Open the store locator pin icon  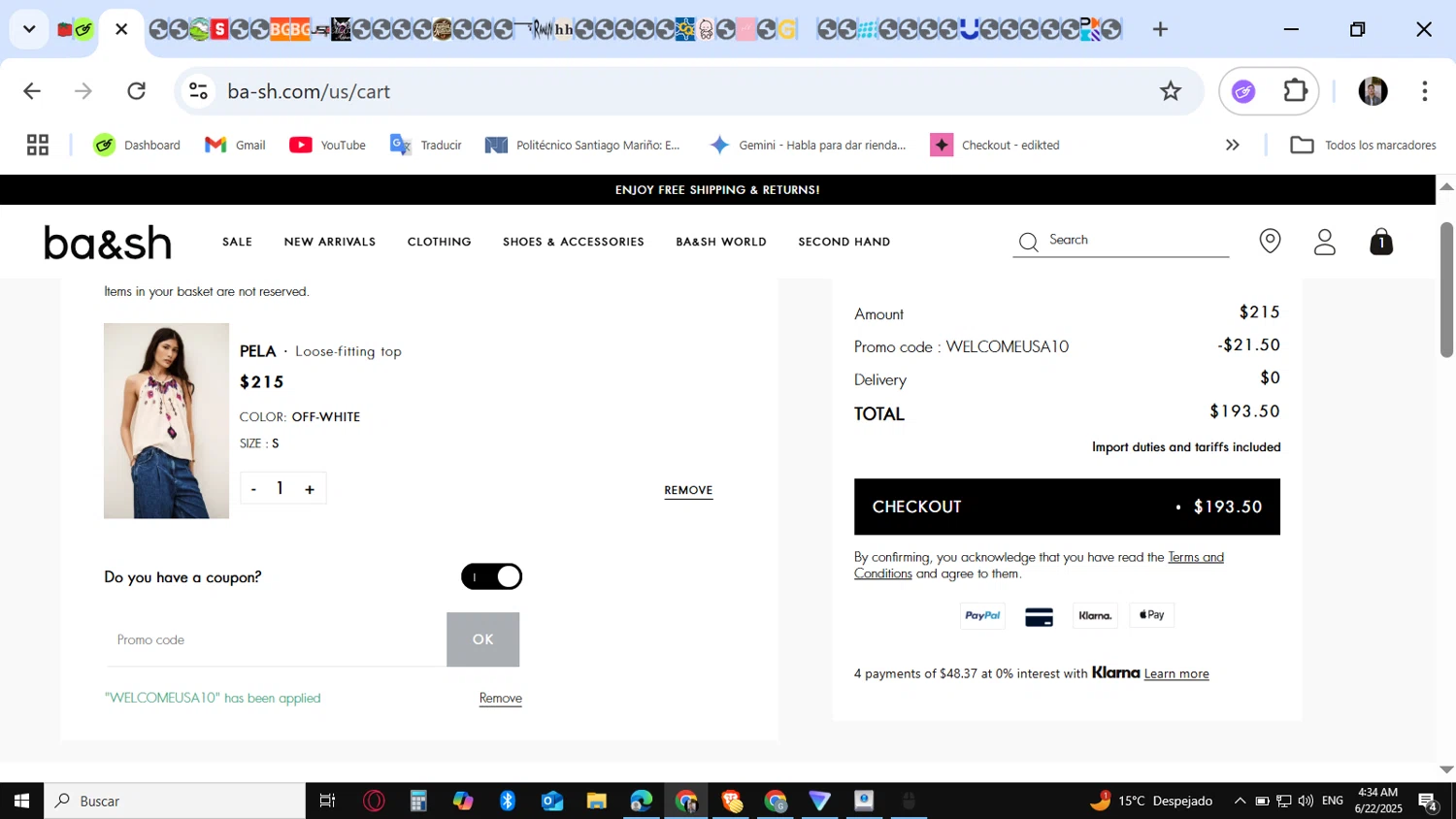1270,241
